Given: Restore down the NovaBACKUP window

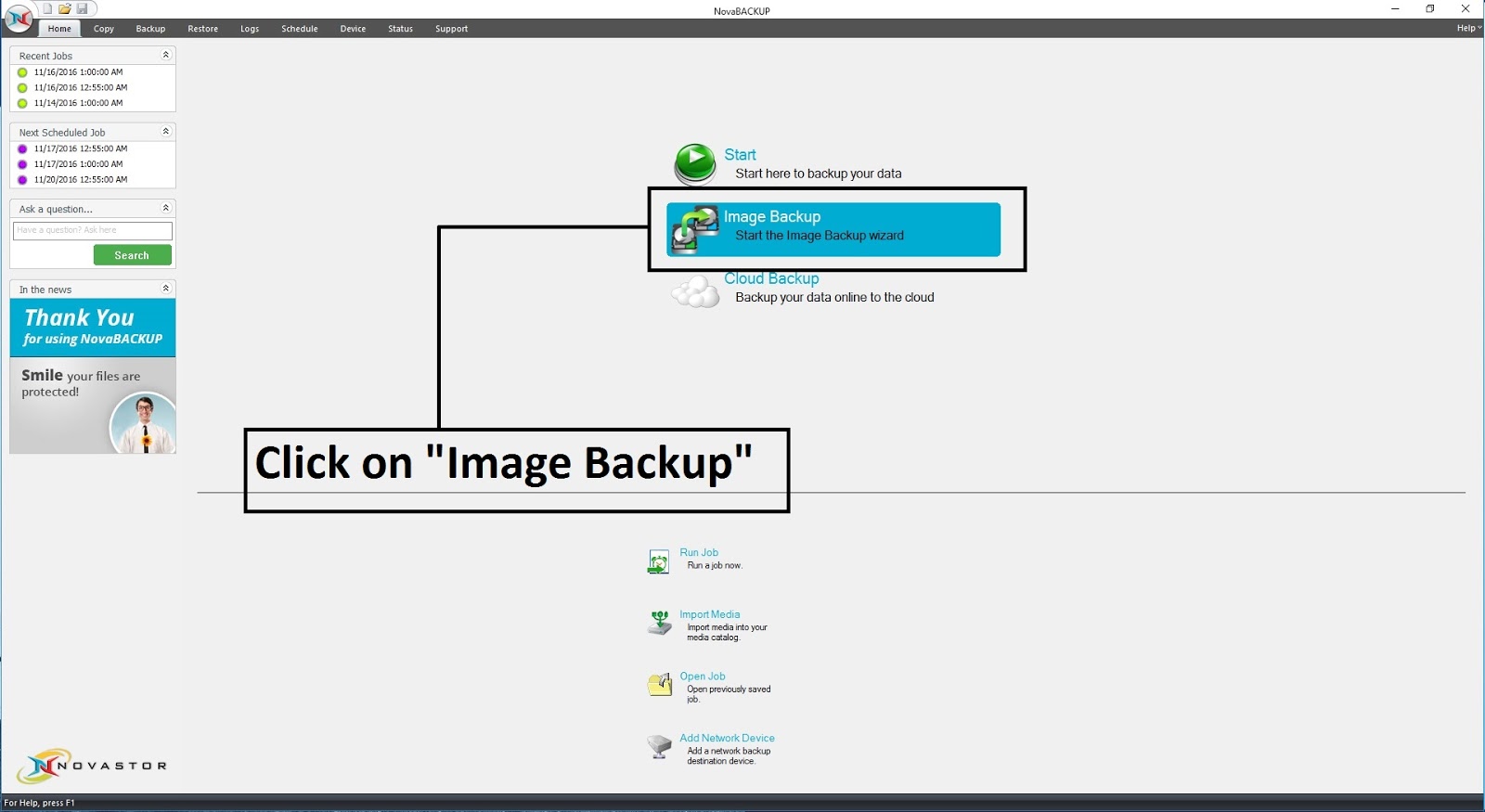Looking at the screenshot, I should [1430, 8].
